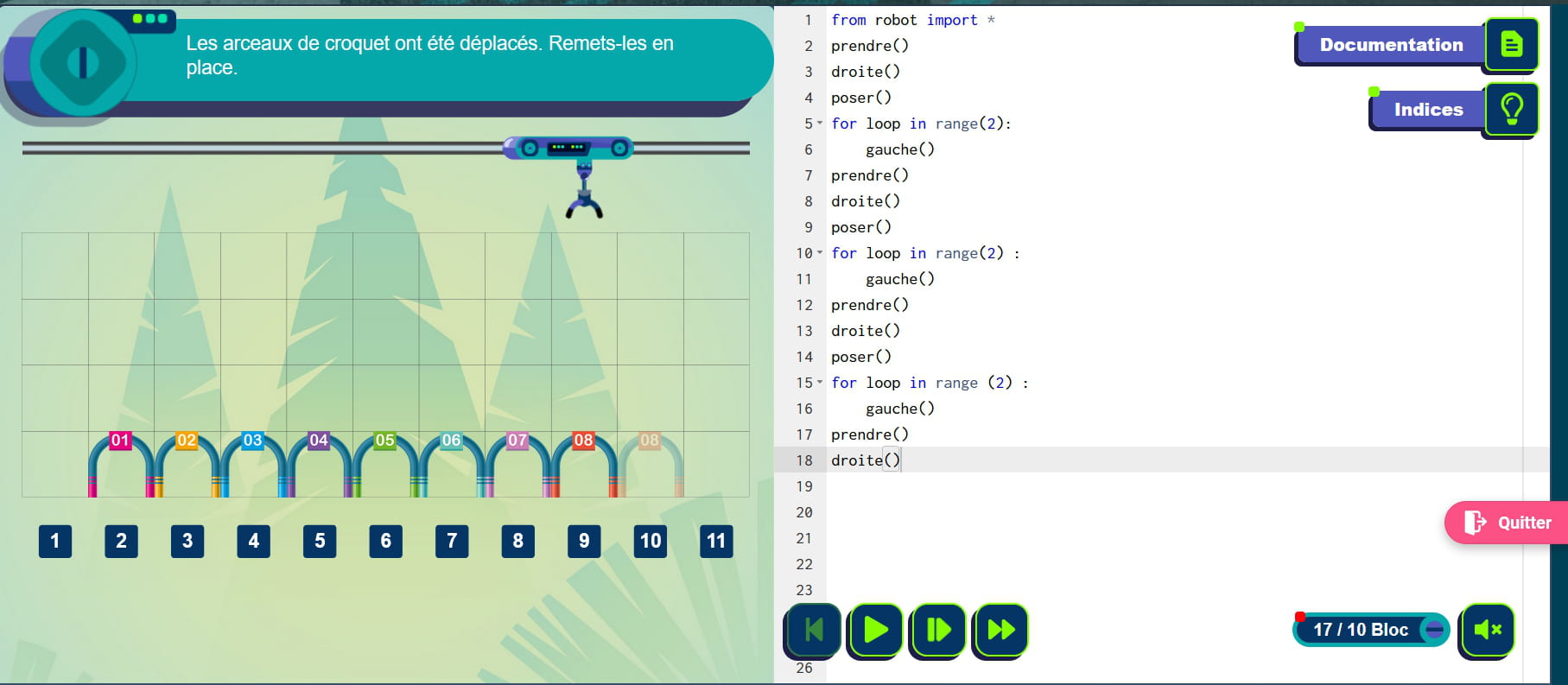Viewport: 1568px width, 685px height.
Task: Click the fast-forward execution button
Action: pyautogui.click(x=1000, y=631)
